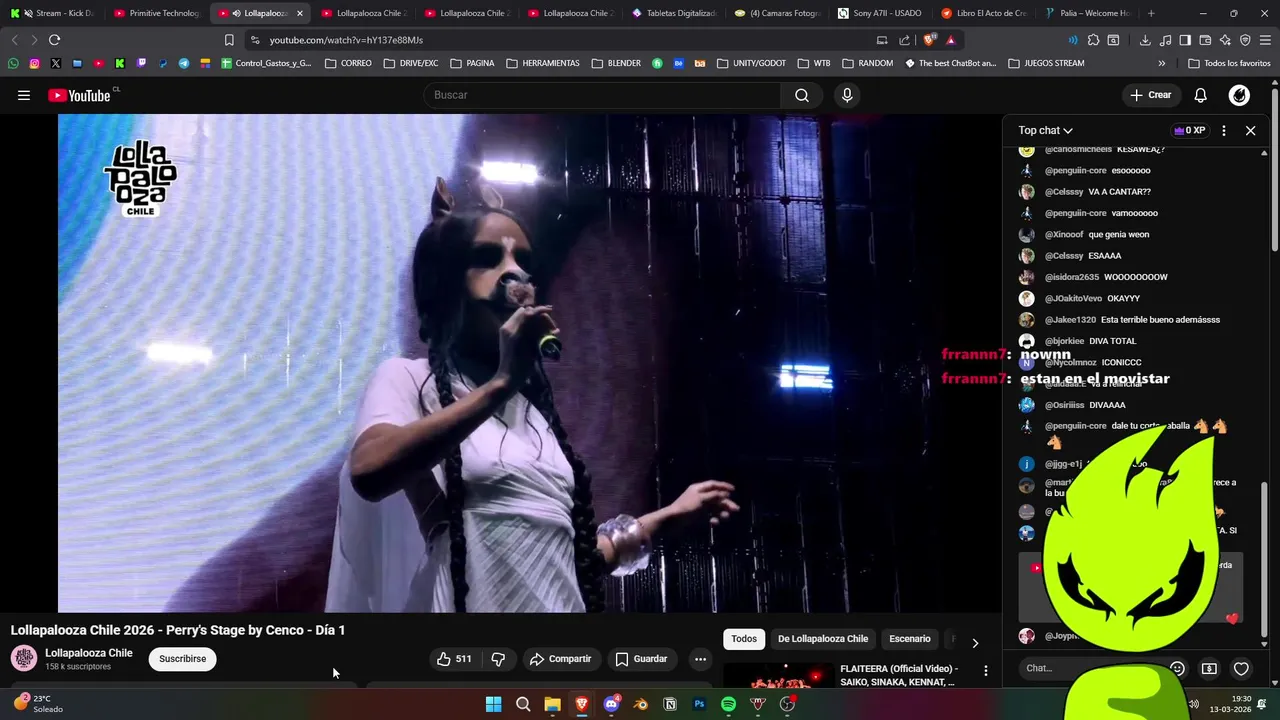Select the De Lollapalooza Chile chip
1280x720 pixels.
[823, 639]
